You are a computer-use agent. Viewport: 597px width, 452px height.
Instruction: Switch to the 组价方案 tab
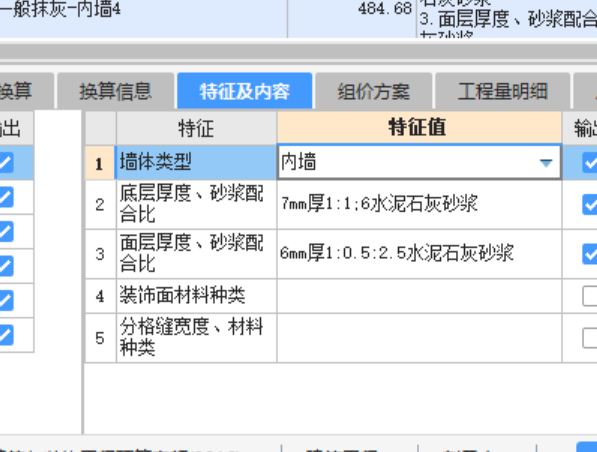(374, 91)
